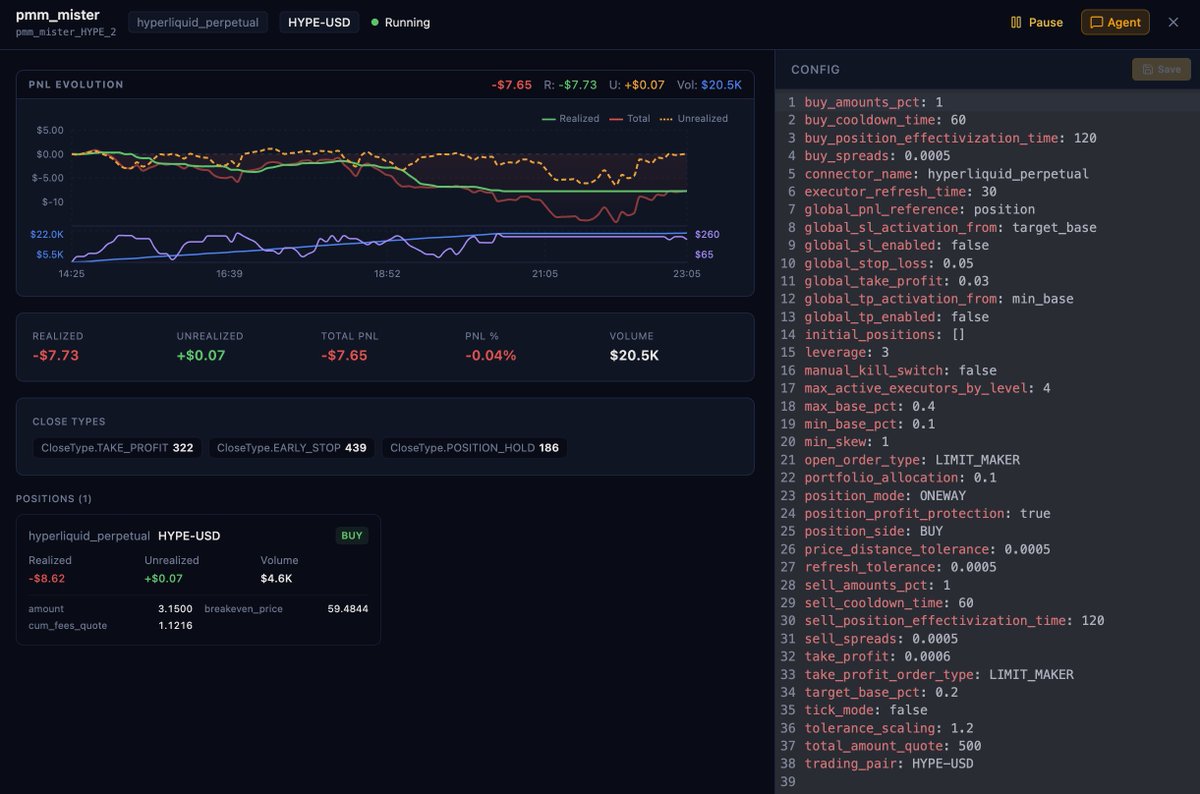Place cursor on sell_spreads config line
The image size is (1200, 794).
[x=881, y=639]
